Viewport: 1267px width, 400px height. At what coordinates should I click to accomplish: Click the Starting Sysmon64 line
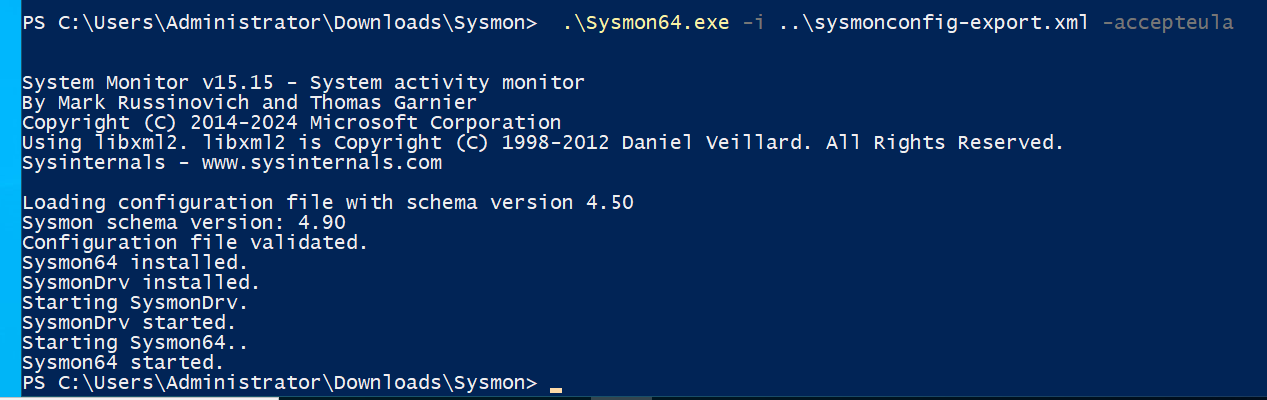pyautogui.click(x=134, y=342)
